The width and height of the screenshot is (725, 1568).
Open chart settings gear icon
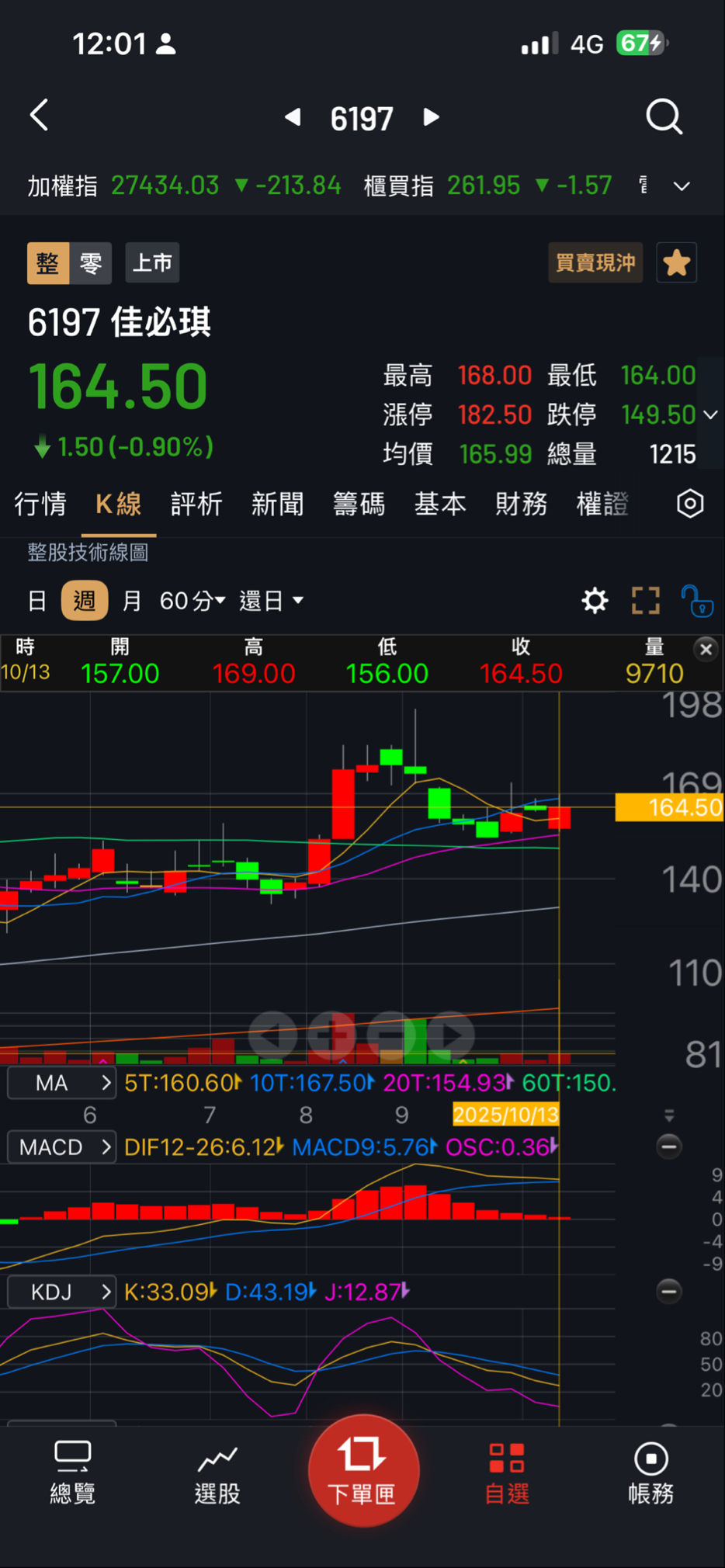[595, 601]
